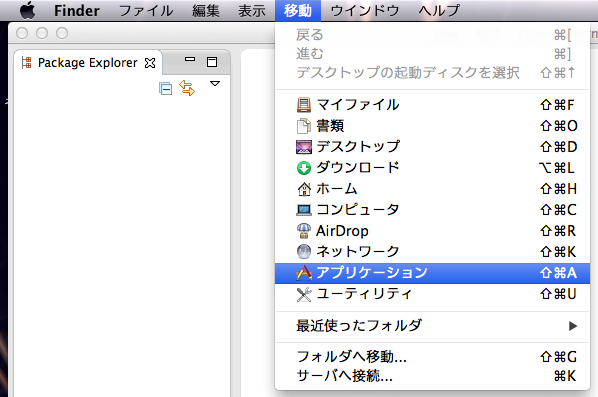Choose ネットワーク menu entry text
This screenshot has height=397, width=598.
coord(358,252)
